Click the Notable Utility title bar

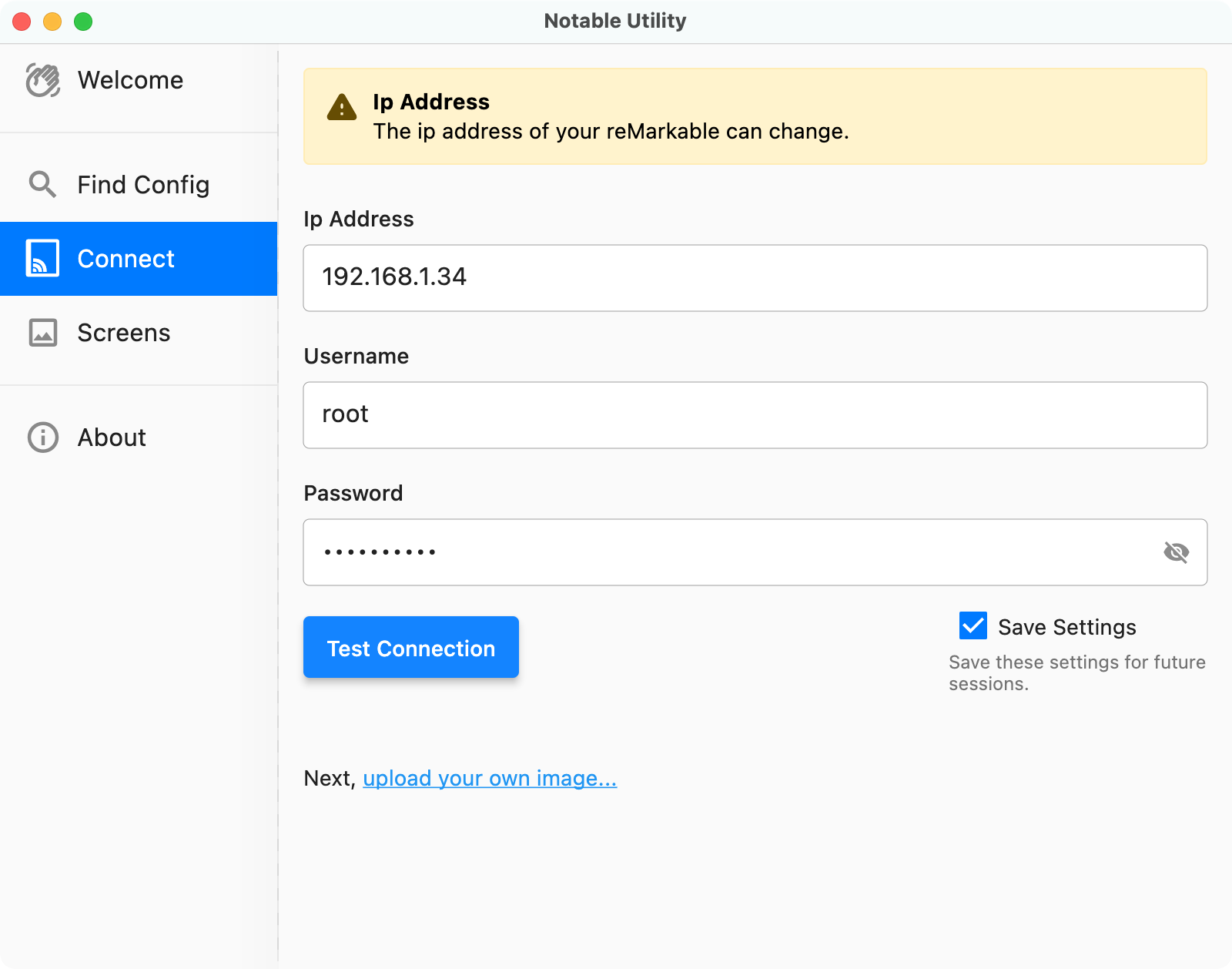click(614, 21)
